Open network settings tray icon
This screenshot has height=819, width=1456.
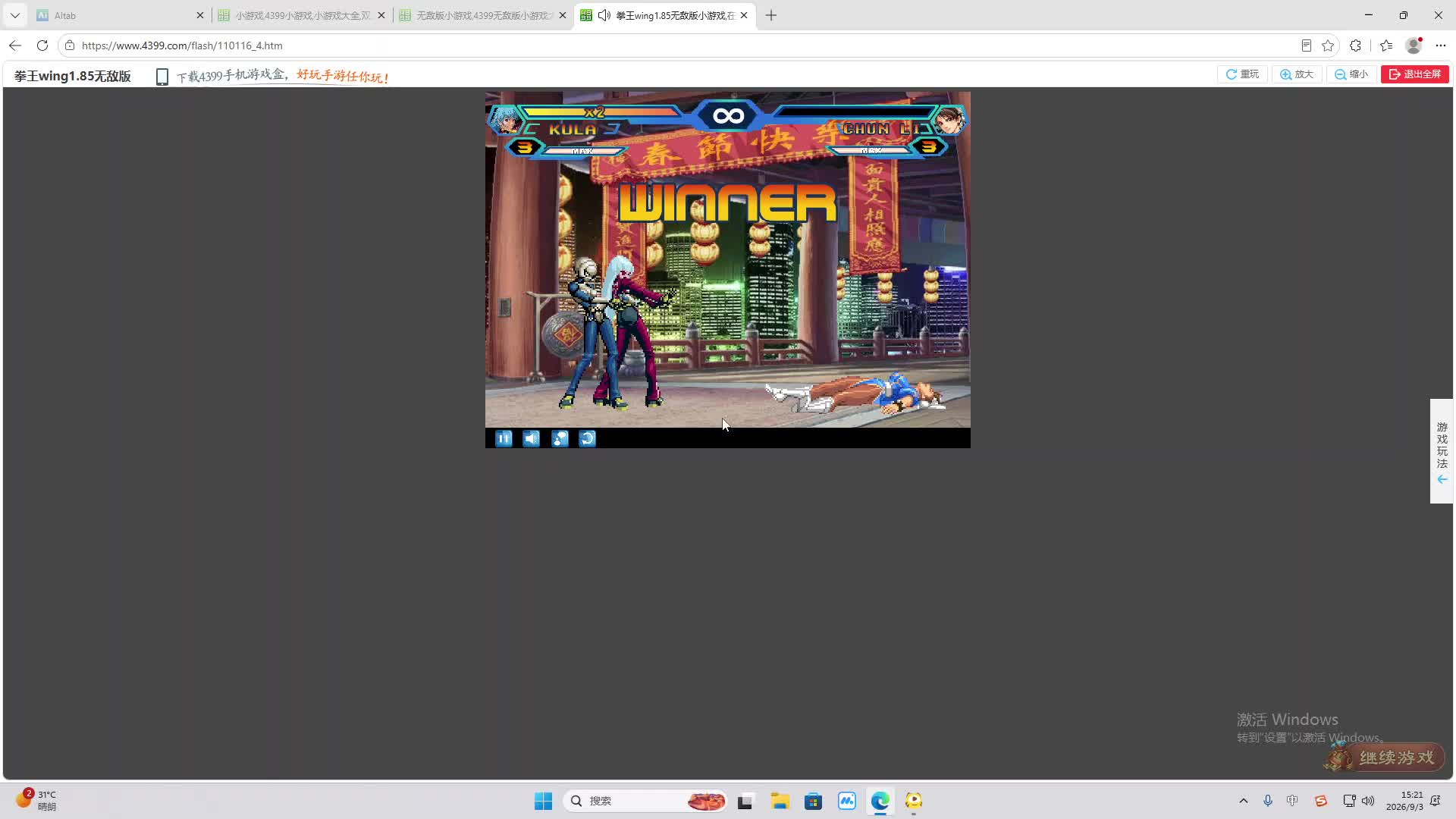pos(1349,801)
